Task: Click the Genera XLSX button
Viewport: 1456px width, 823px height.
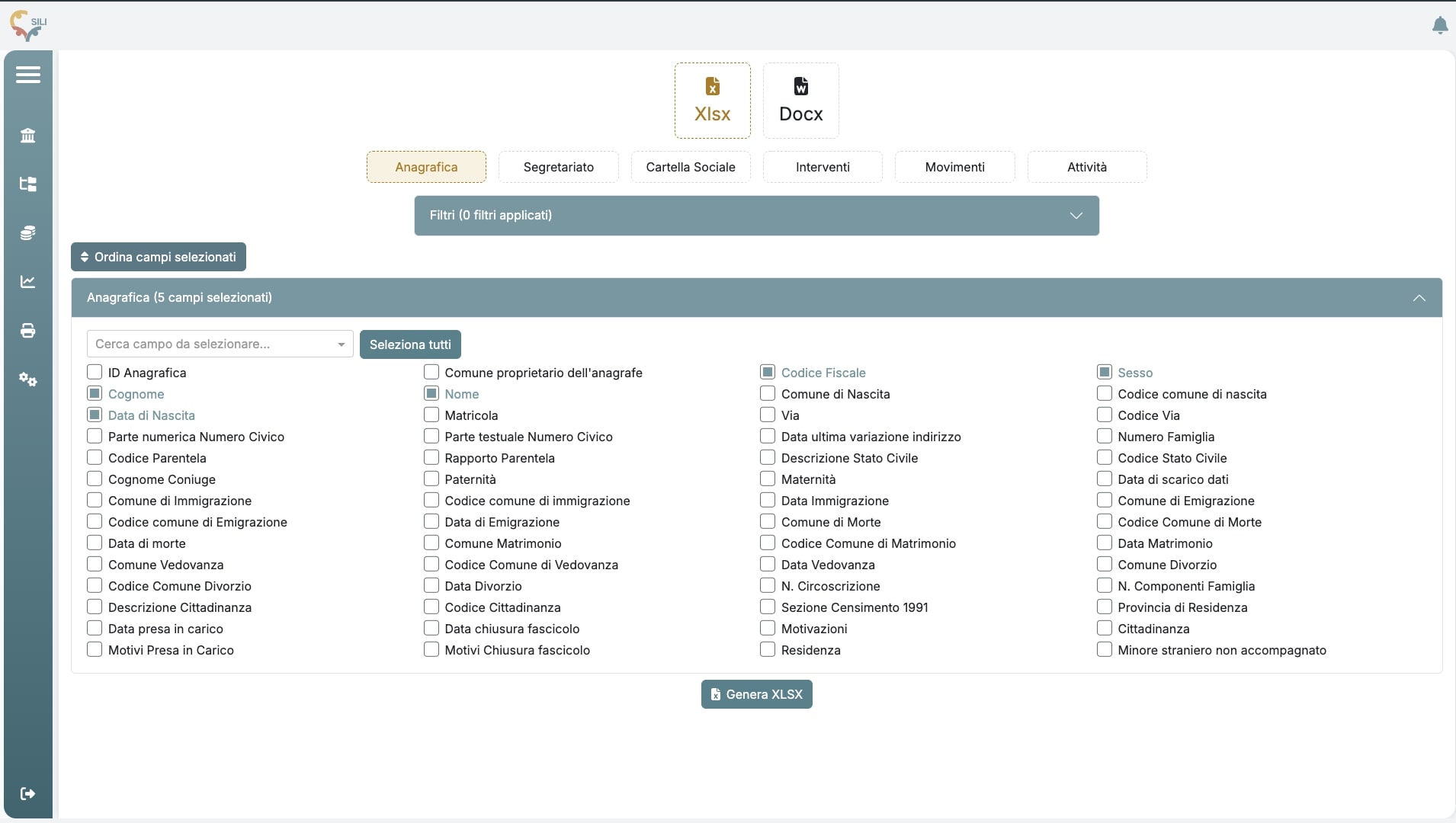Action: (756, 695)
